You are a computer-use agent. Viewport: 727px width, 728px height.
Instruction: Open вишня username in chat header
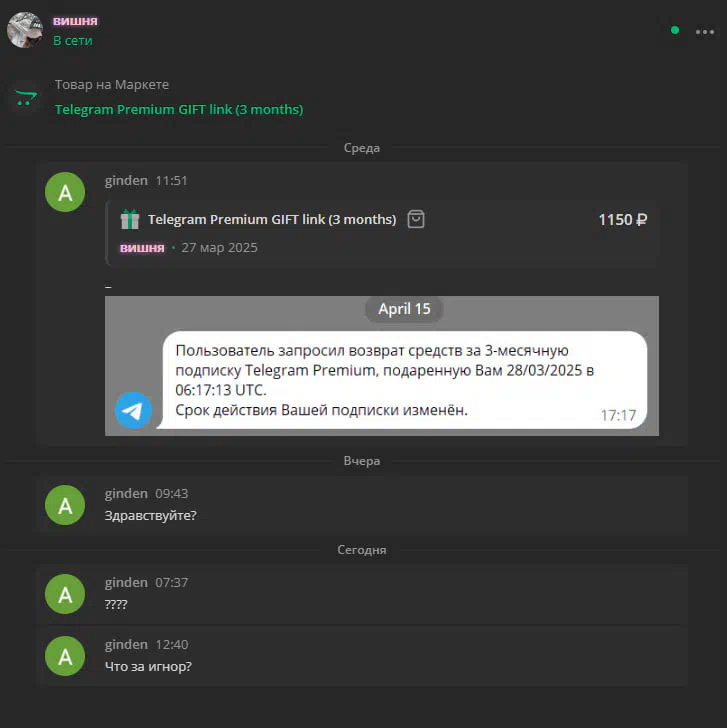pyautogui.click(x=75, y=21)
